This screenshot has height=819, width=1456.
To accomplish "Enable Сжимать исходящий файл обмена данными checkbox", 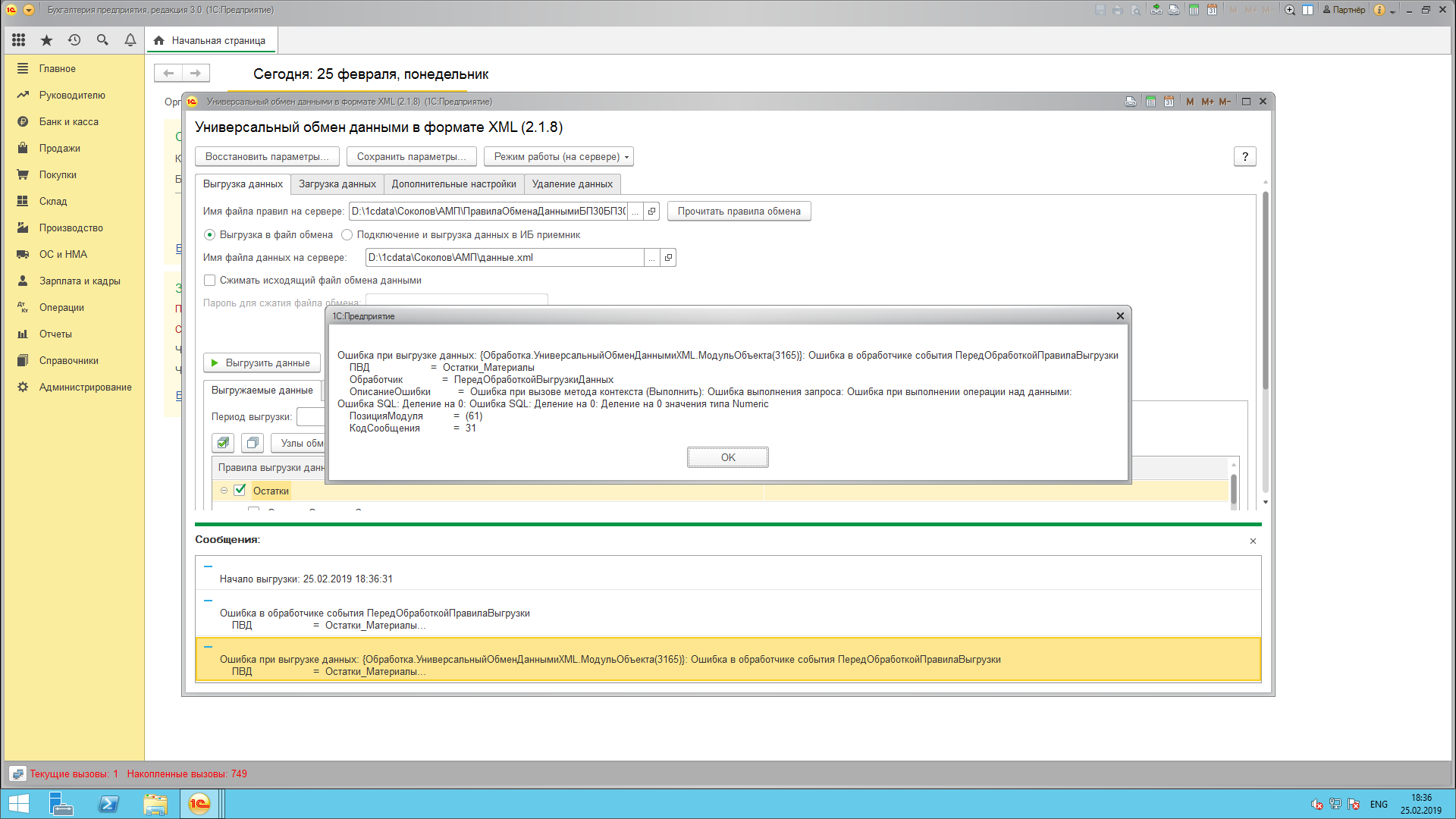I will click(210, 280).
